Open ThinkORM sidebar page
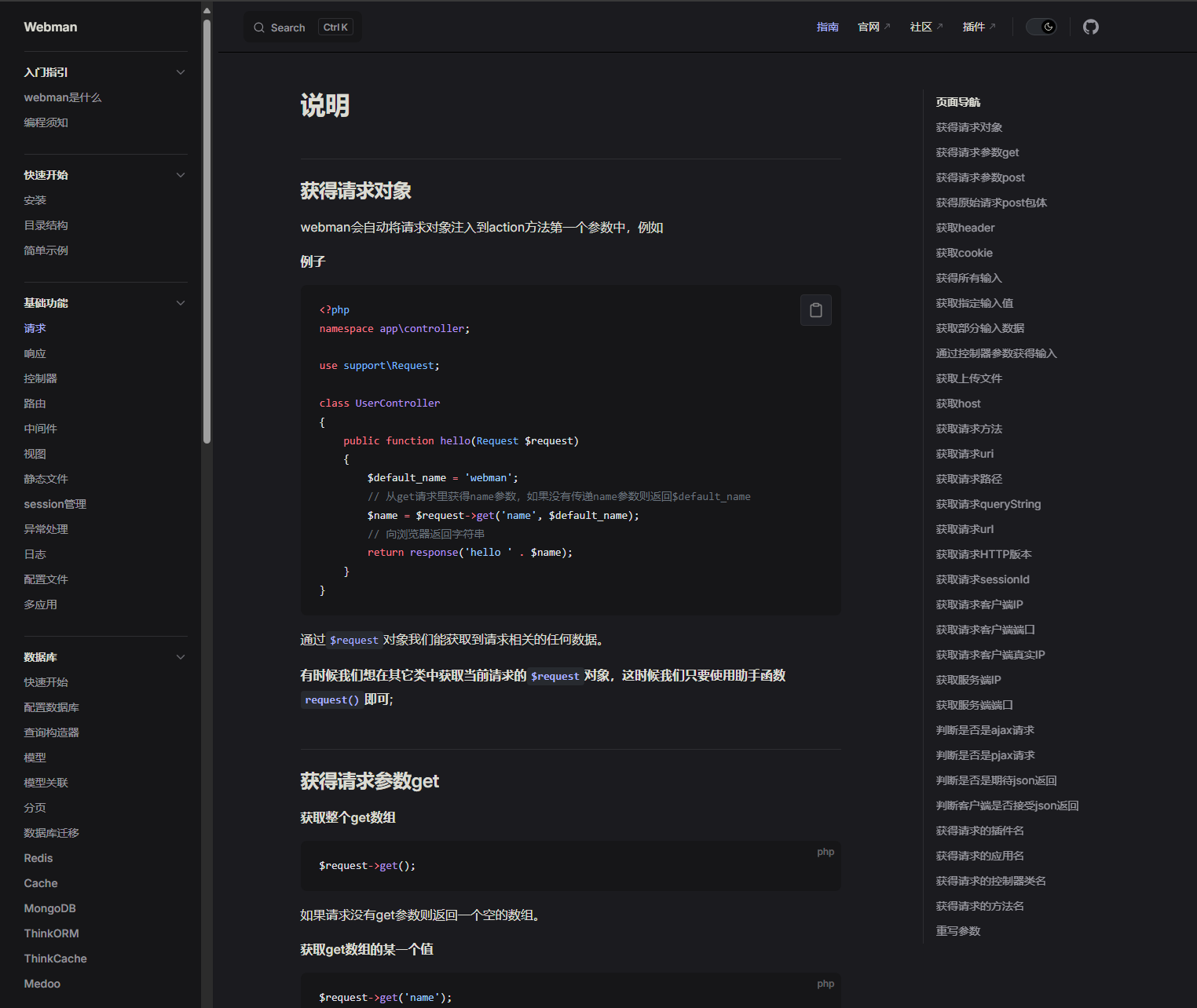1197x1008 pixels. pos(51,933)
